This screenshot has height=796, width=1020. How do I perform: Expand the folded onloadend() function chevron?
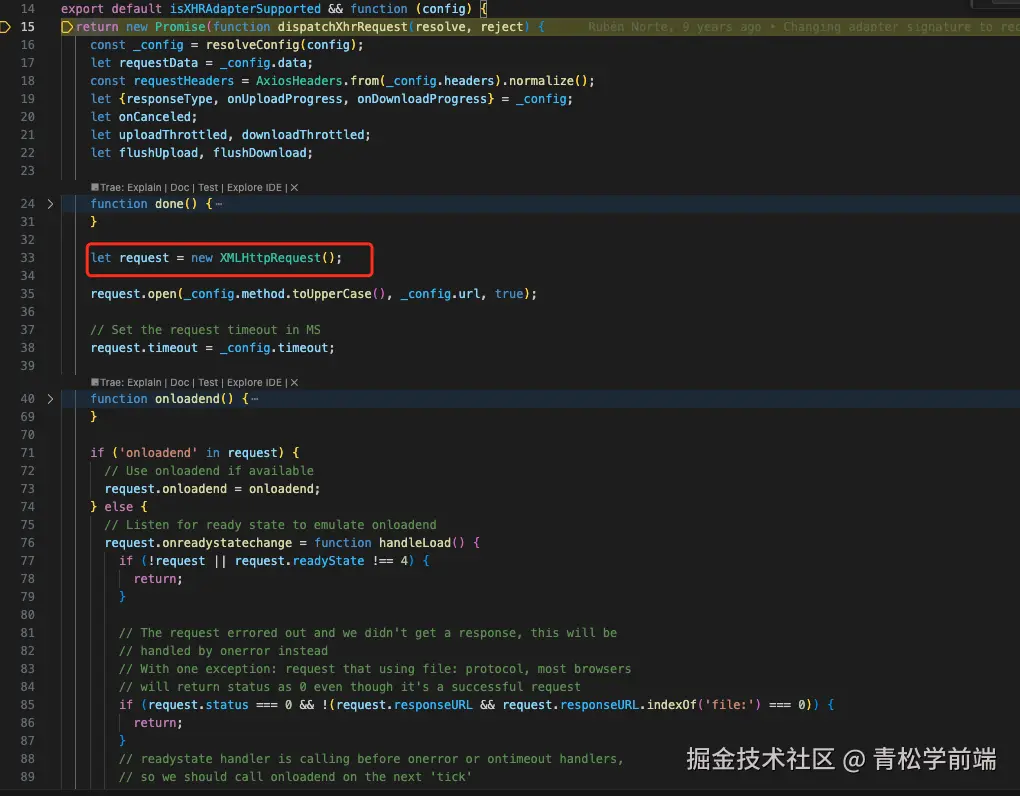pyautogui.click(x=50, y=399)
